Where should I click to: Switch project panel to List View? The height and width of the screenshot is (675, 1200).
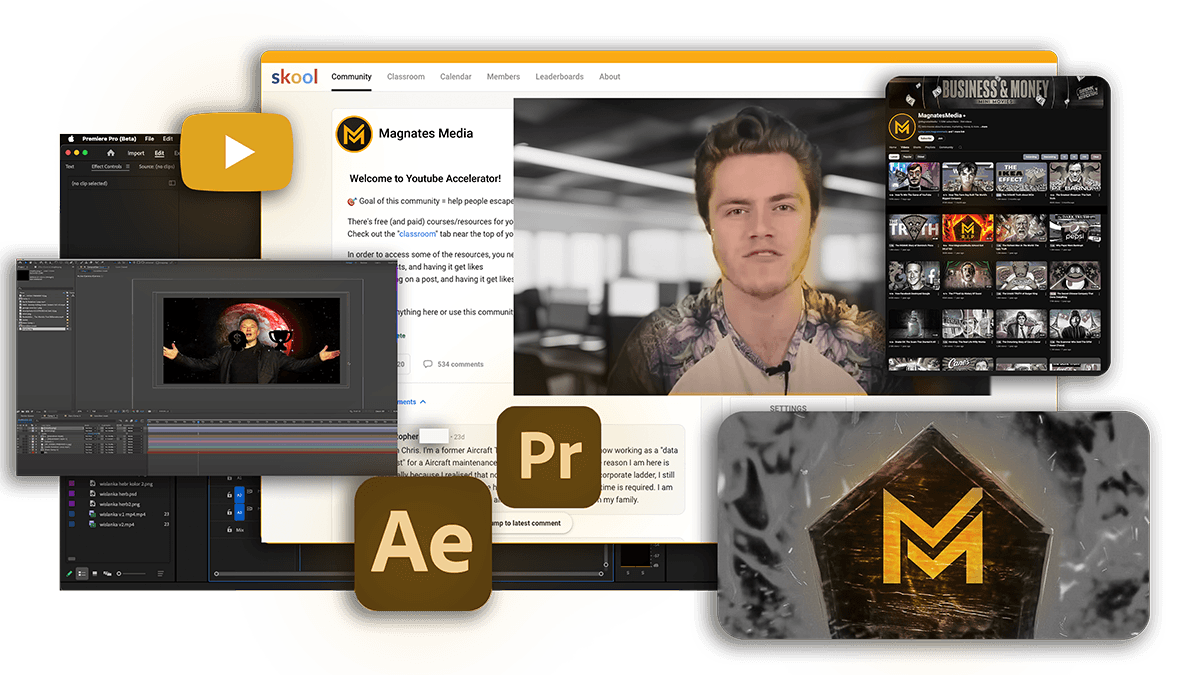(82, 574)
